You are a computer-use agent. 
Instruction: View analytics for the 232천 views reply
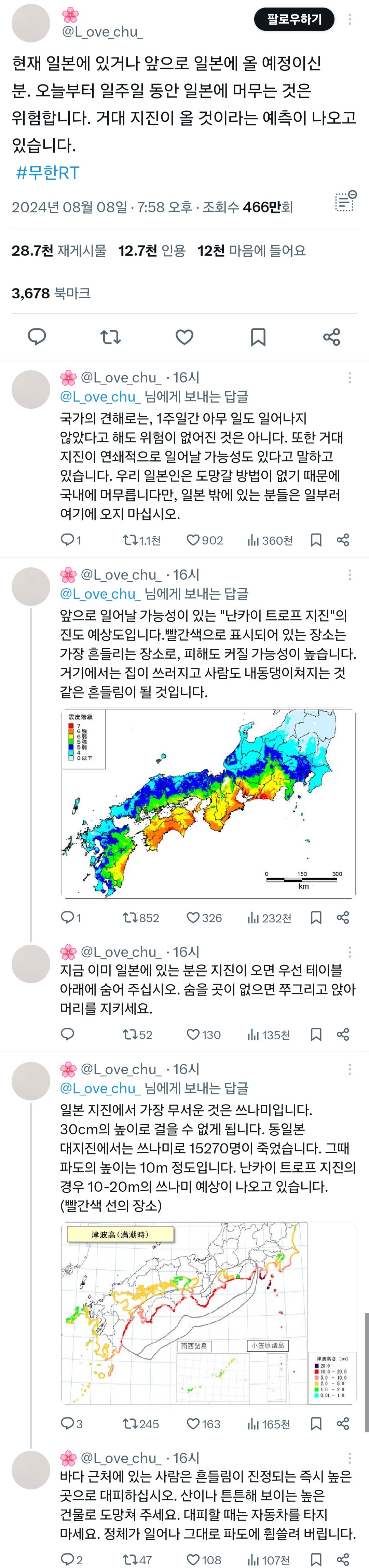(x=269, y=918)
